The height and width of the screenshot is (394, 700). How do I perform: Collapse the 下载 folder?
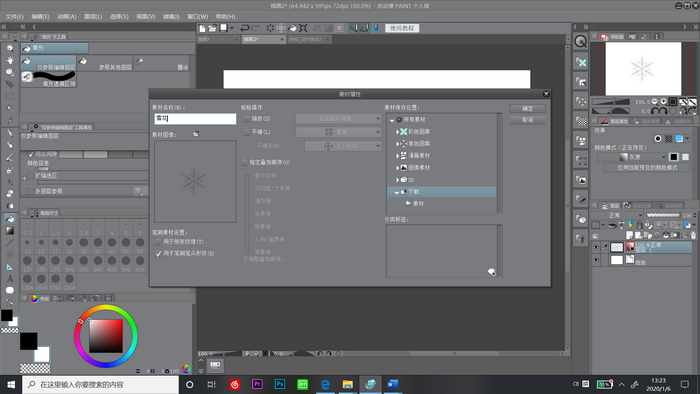[396, 192]
